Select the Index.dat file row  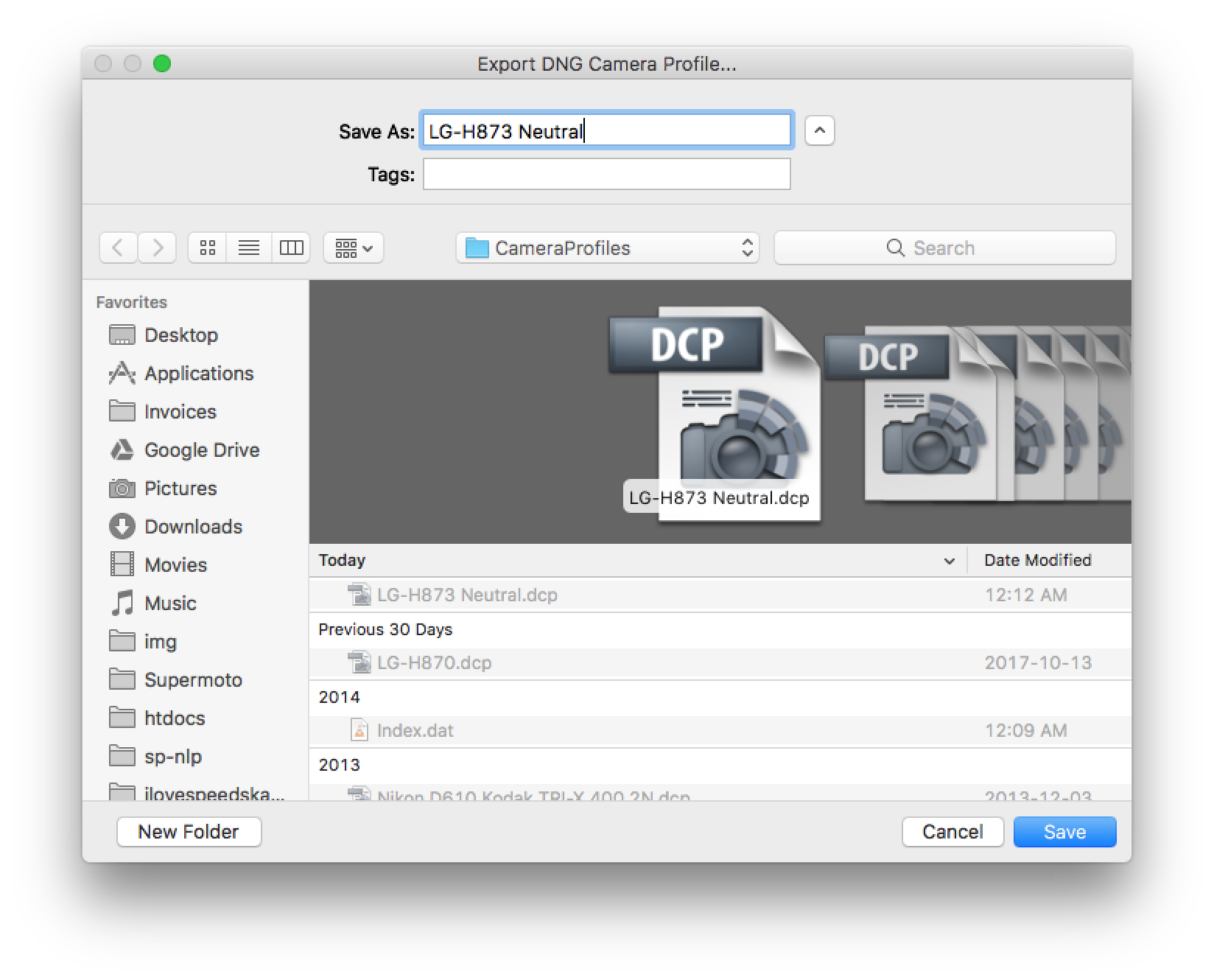pyautogui.click(x=720, y=730)
